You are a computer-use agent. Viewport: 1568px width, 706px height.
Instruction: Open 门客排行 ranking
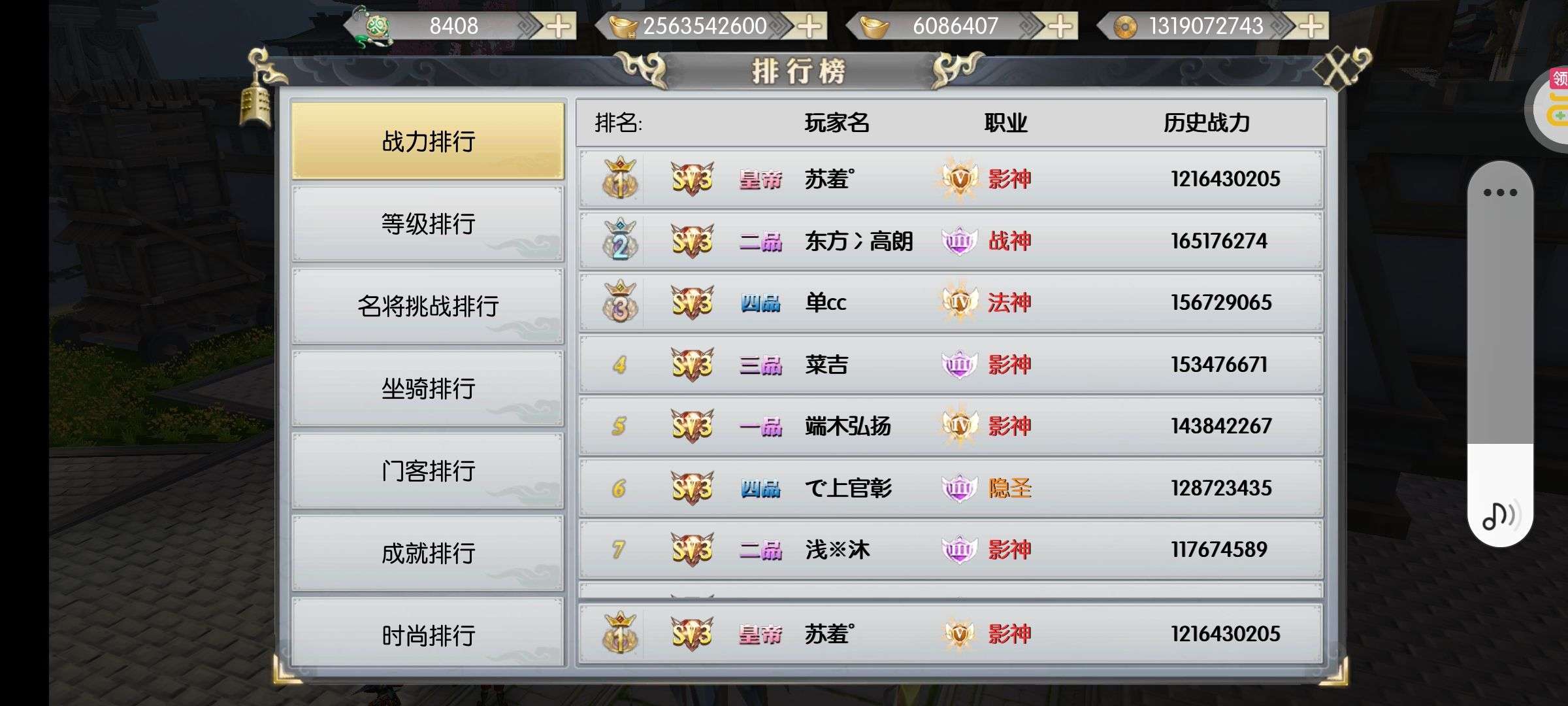(x=428, y=471)
